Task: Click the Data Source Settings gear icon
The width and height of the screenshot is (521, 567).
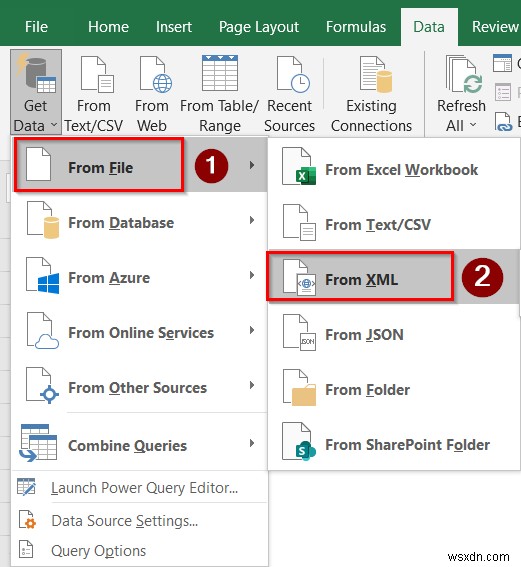Action: [x=27, y=520]
